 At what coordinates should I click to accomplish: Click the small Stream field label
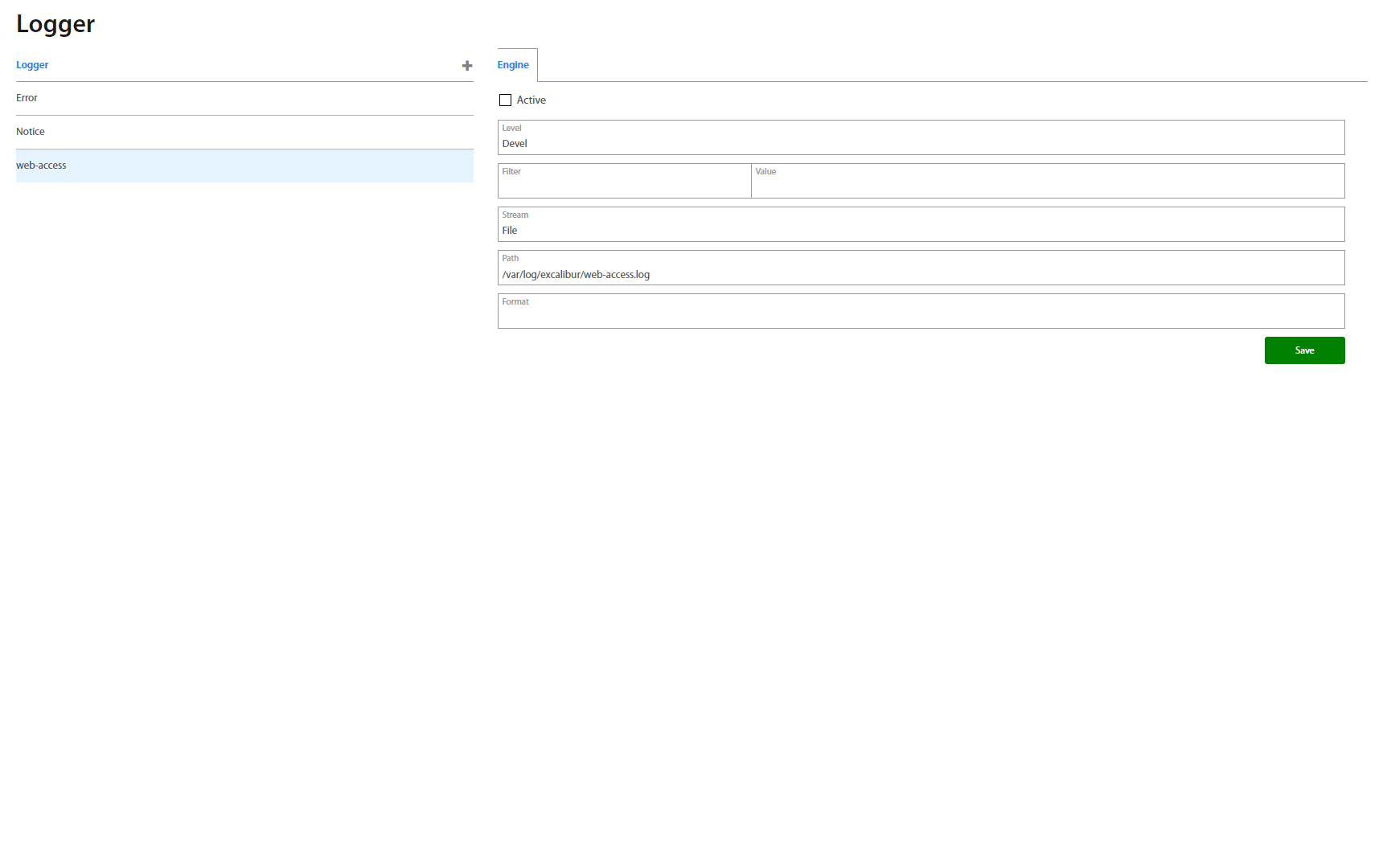point(515,215)
